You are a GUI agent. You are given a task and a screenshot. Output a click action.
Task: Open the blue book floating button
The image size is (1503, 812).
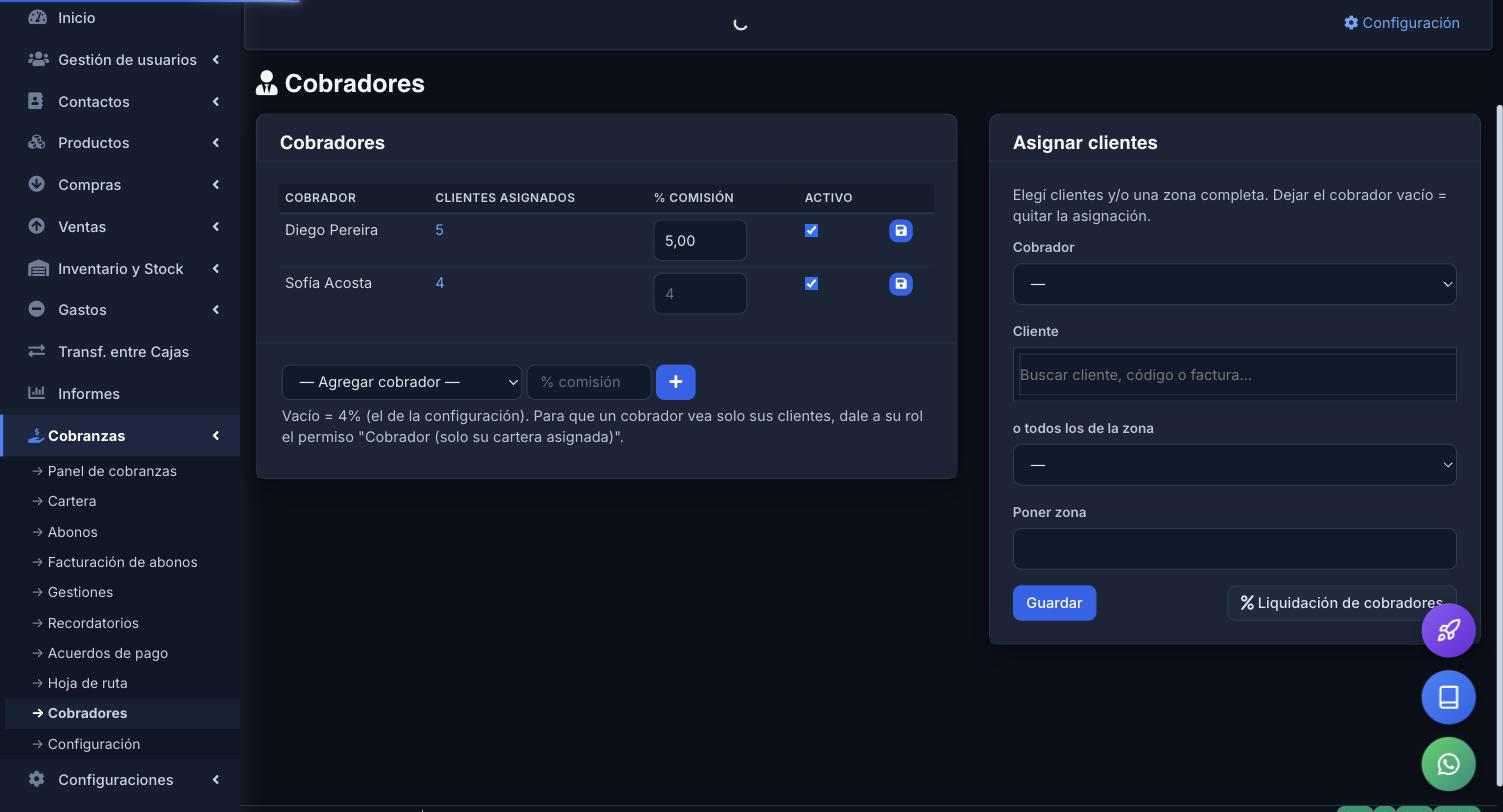(x=1449, y=697)
